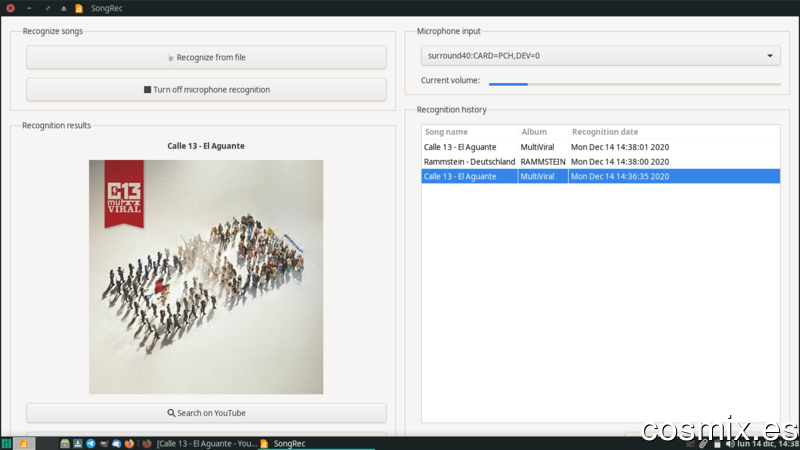Click the MultiVIRAL album cover image
This screenshot has height=450, width=800.
[x=206, y=277]
